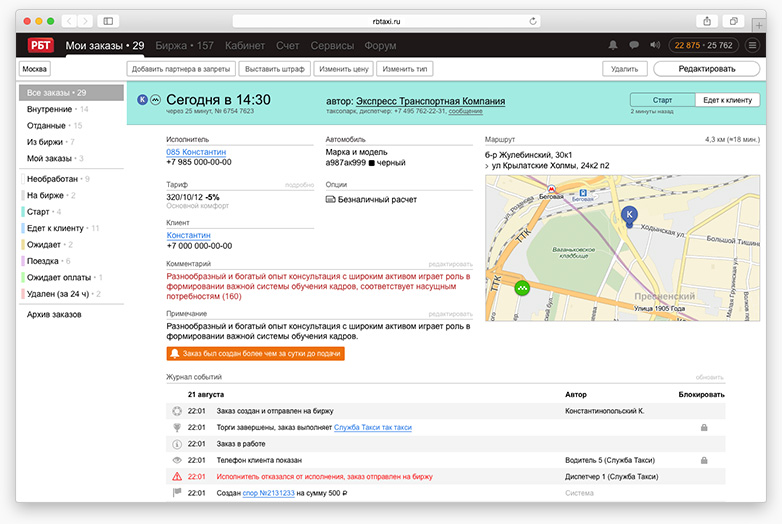The image size is (782, 524).
Task: Click обновить link in event journal
Action: (x=709, y=377)
